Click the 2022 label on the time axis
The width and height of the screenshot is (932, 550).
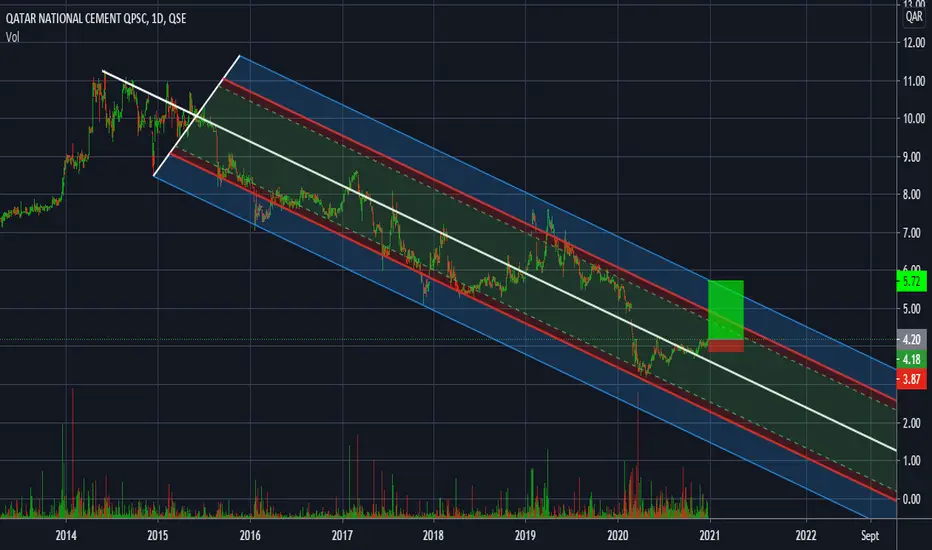806,535
